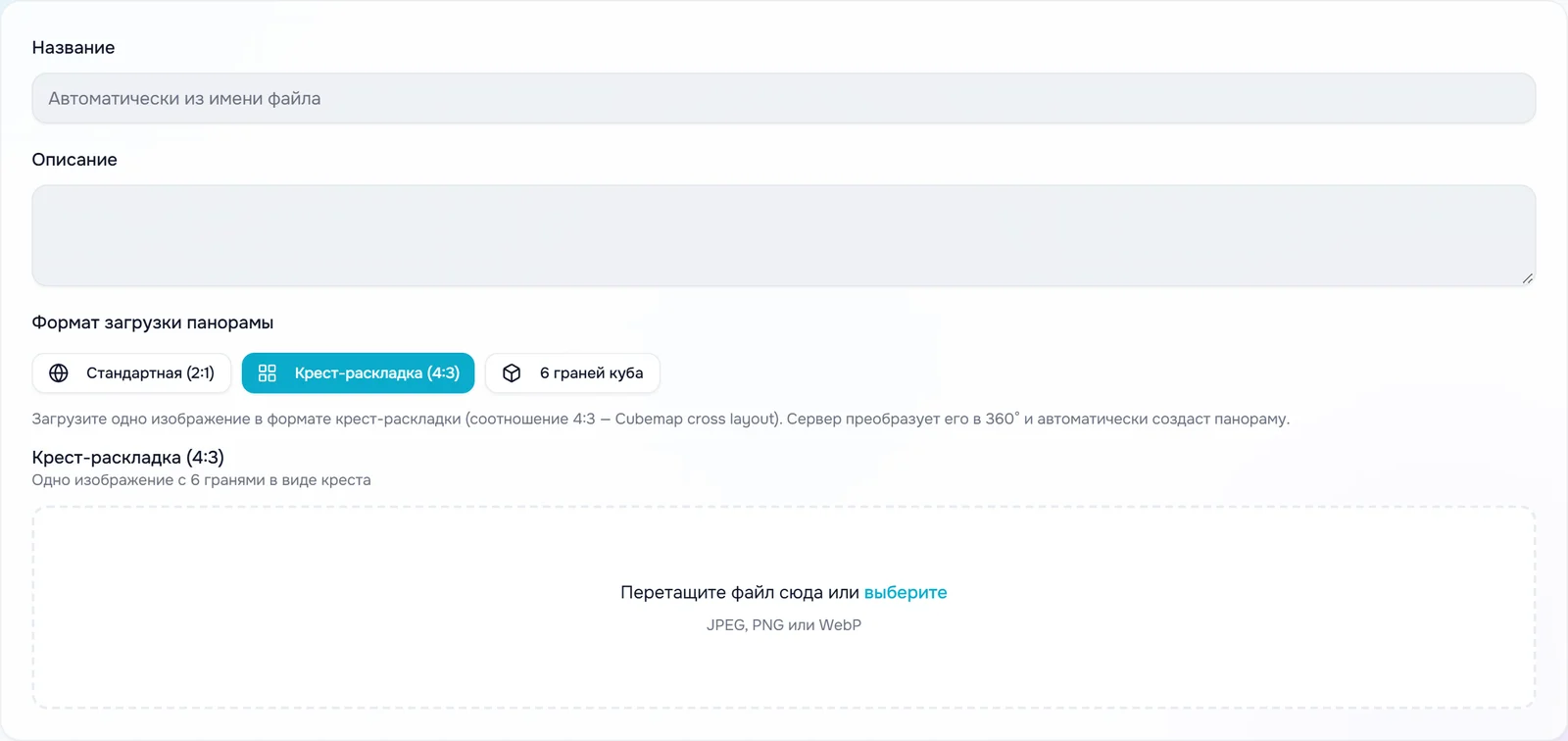1568x741 pixels.
Task: Select 6 граней куба format label
Action: pos(592,373)
